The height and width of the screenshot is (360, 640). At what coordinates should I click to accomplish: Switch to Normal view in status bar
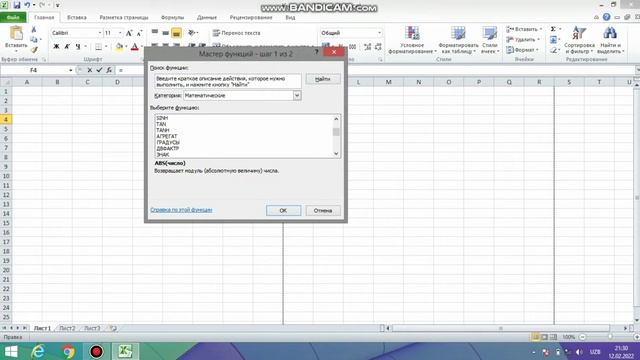click(x=535, y=337)
